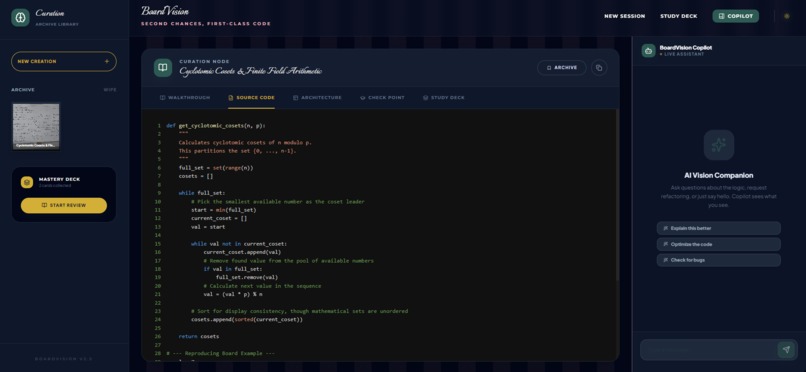Toggle the theme with the sun icon
Image resolution: width=806 pixels, height=372 pixels.
[x=786, y=16]
